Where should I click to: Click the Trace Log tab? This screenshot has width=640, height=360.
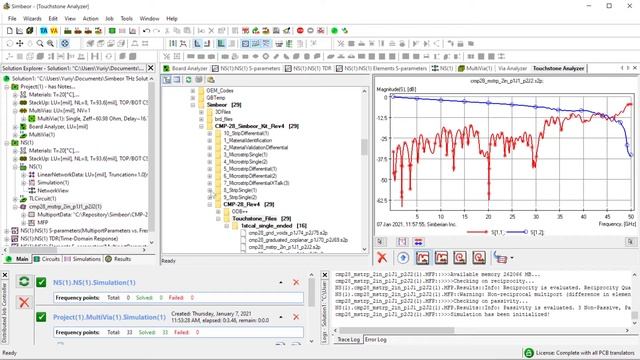(348, 340)
